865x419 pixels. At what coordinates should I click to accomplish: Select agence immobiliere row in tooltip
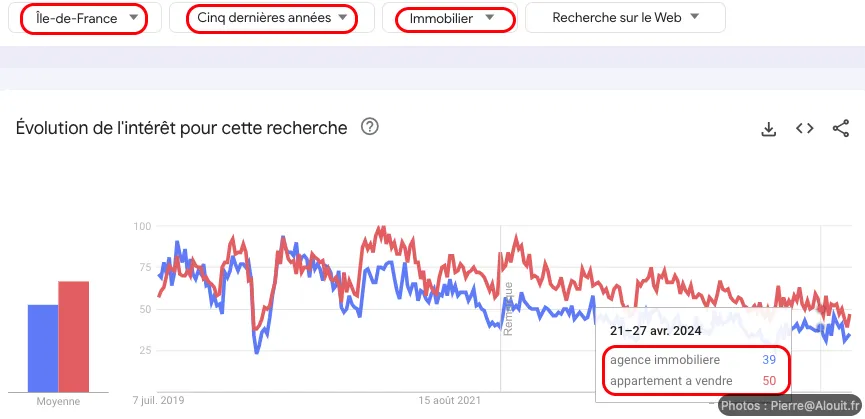(692, 360)
